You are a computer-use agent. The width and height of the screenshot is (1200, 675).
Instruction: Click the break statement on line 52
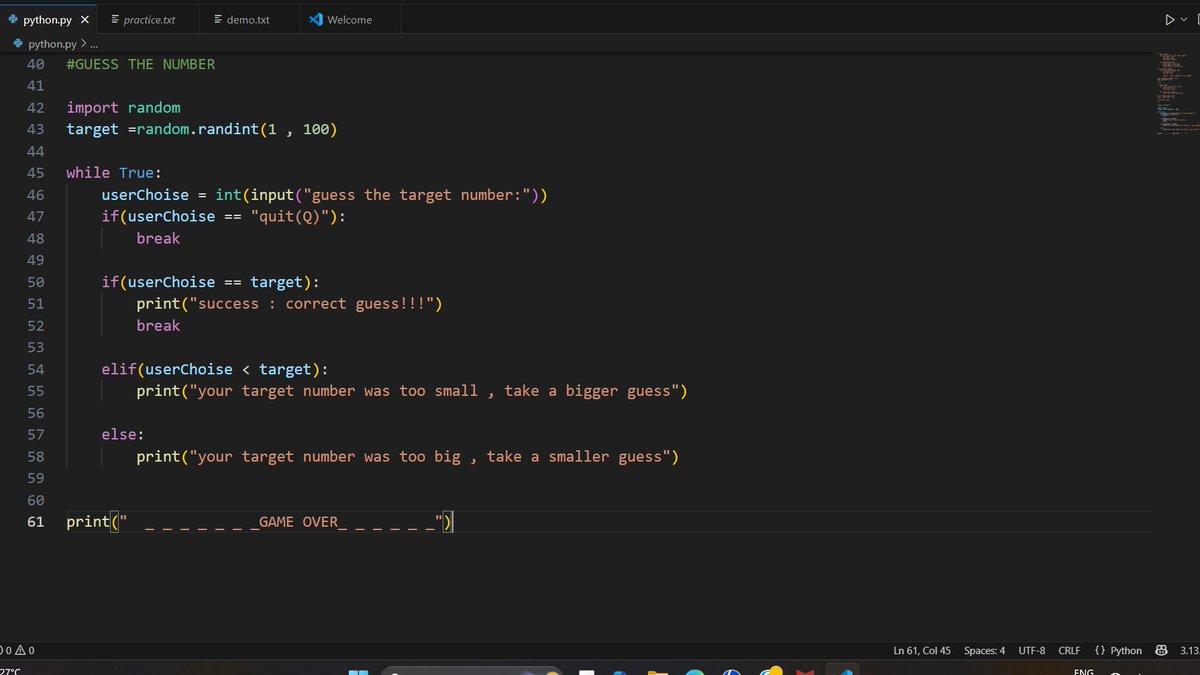(158, 326)
